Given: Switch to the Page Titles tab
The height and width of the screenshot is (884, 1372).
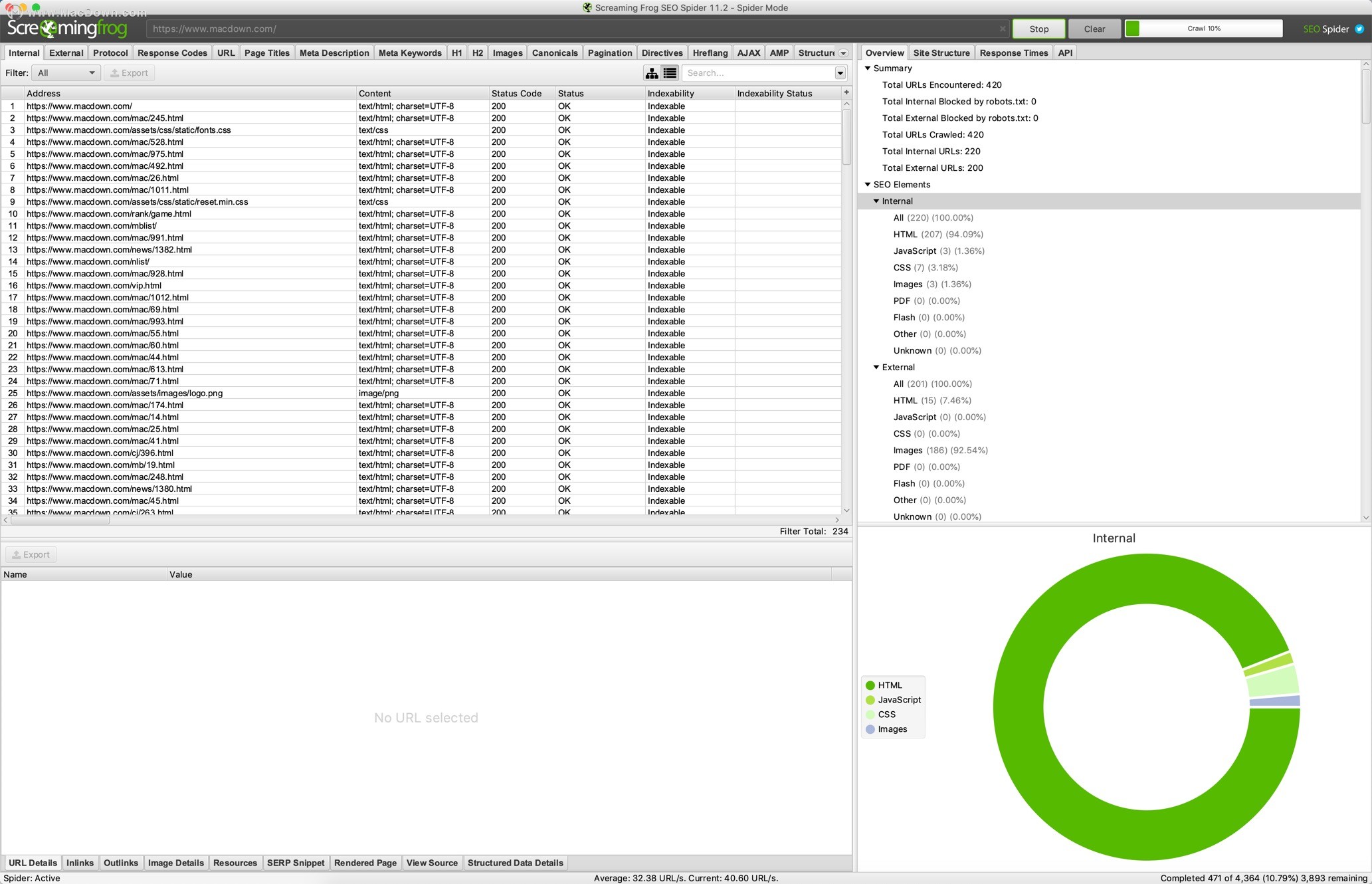Looking at the screenshot, I should (267, 53).
